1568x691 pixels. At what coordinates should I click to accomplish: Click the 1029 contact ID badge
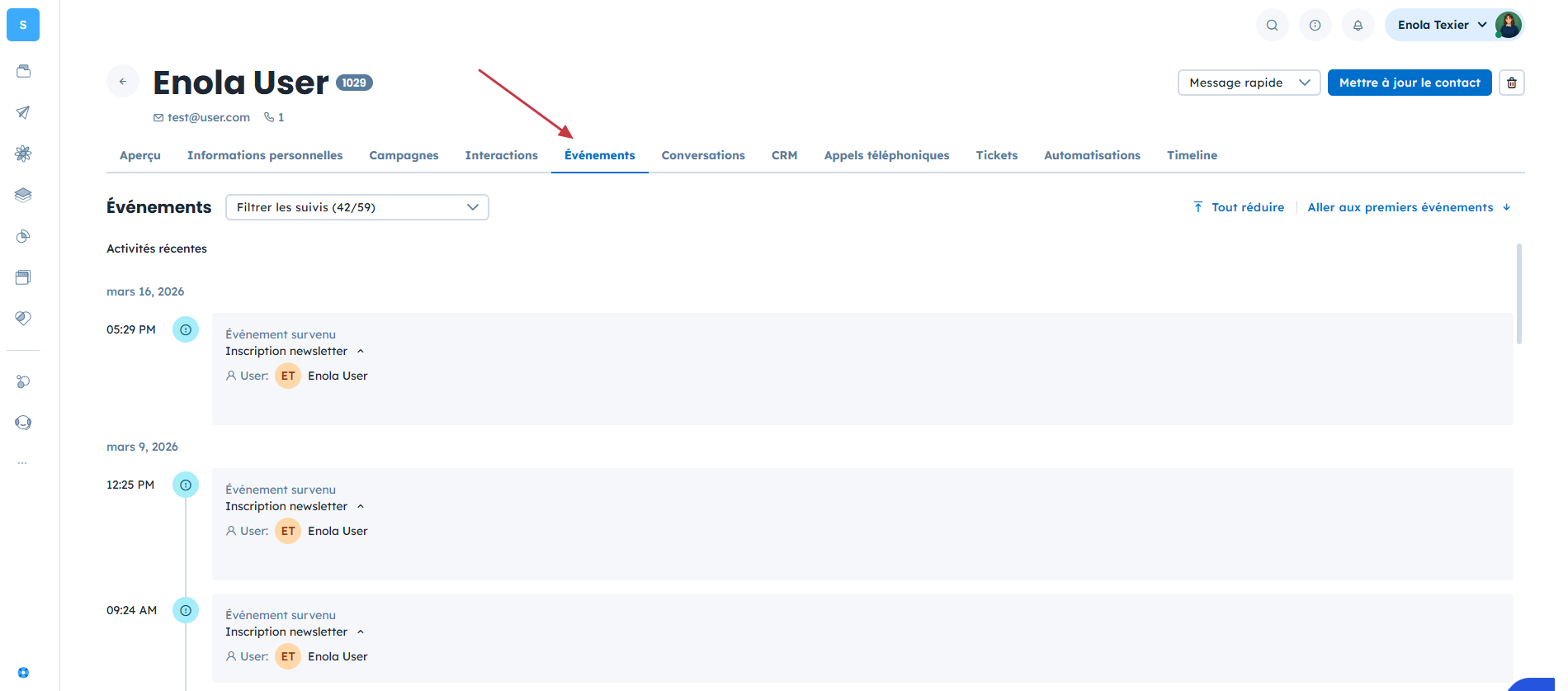354,83
